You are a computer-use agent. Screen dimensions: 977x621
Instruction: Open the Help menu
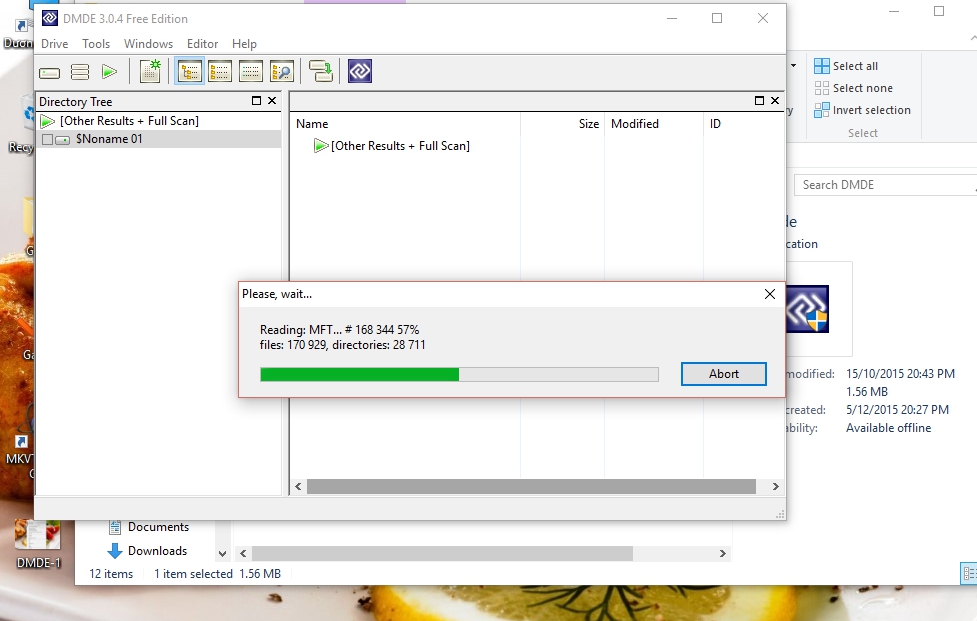[x=244, y=44]
